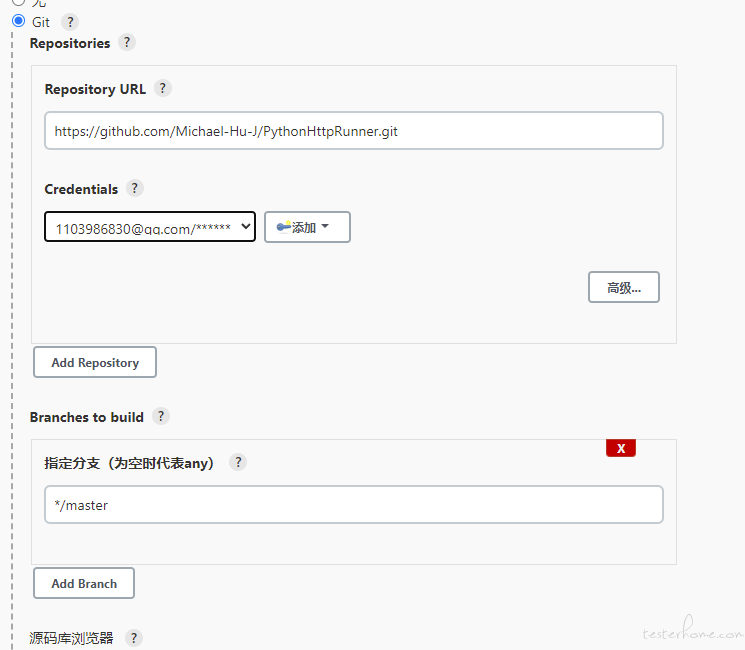
Task: Select the radio button above Git
Action: click(19, 2)
